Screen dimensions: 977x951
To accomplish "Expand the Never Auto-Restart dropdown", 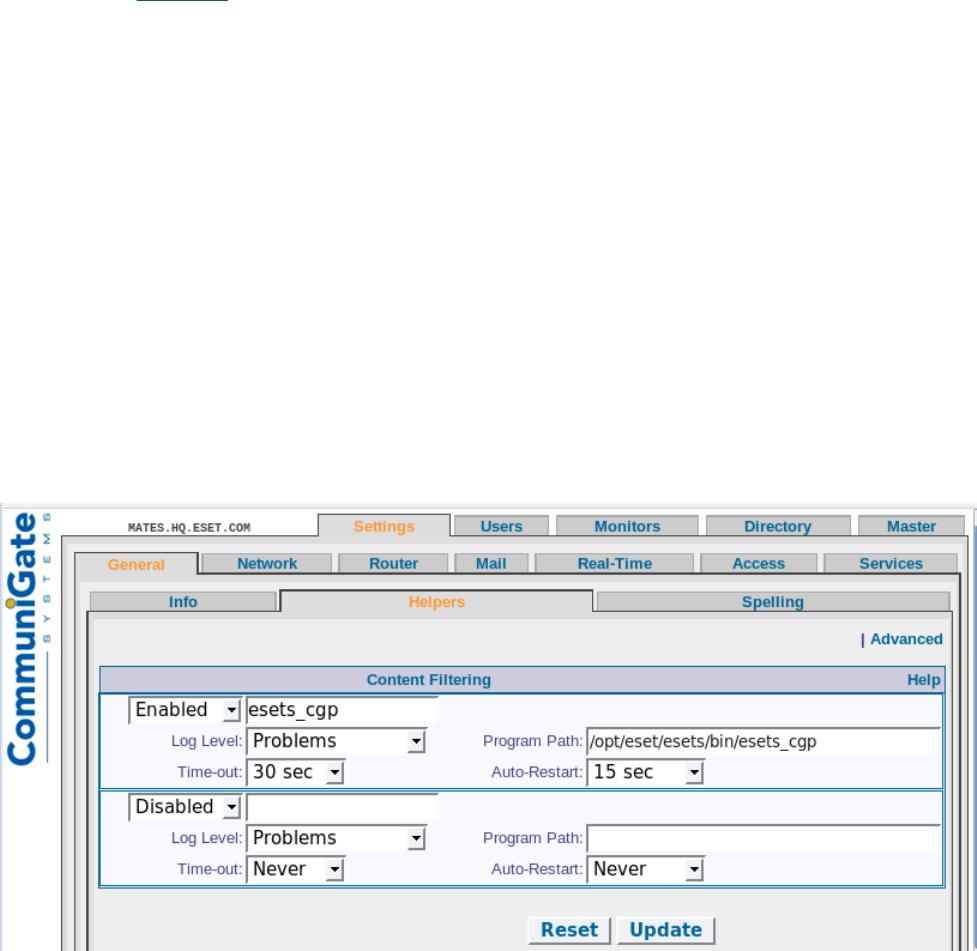I will coord(645,869).
